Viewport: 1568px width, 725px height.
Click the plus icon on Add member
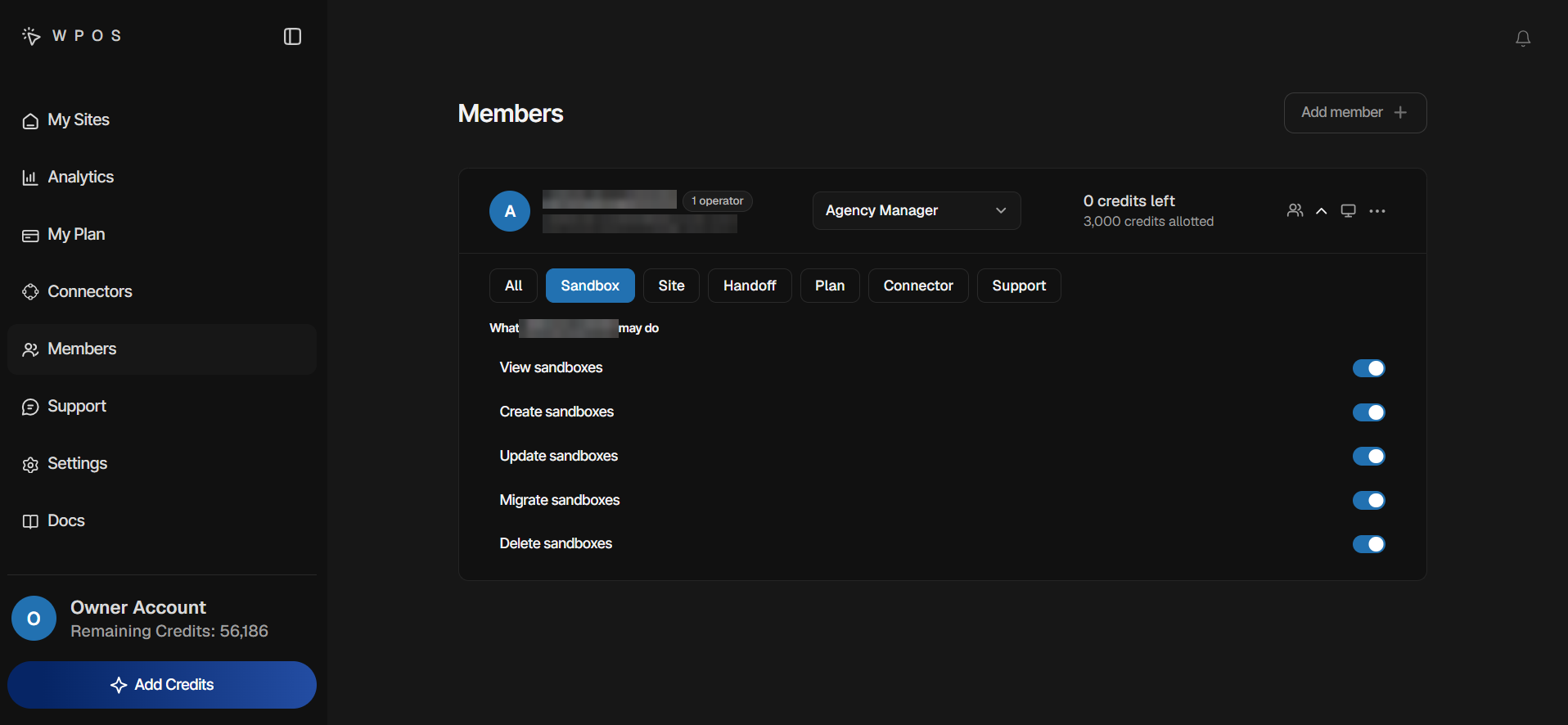[1400, 112]
